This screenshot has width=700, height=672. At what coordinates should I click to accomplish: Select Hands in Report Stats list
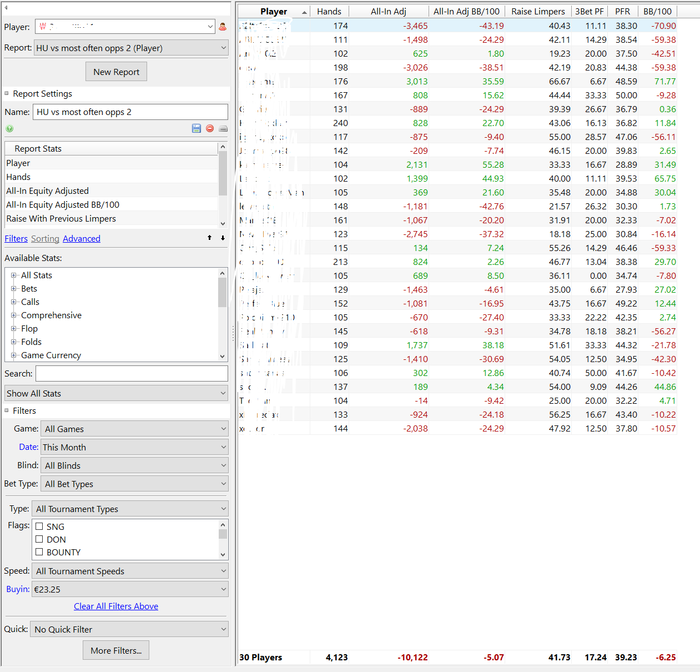(x=111, y=177)
